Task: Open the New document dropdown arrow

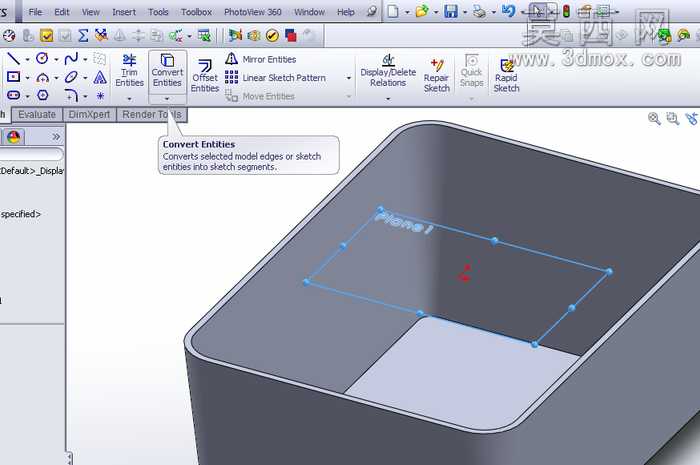Action: point(407,12)
